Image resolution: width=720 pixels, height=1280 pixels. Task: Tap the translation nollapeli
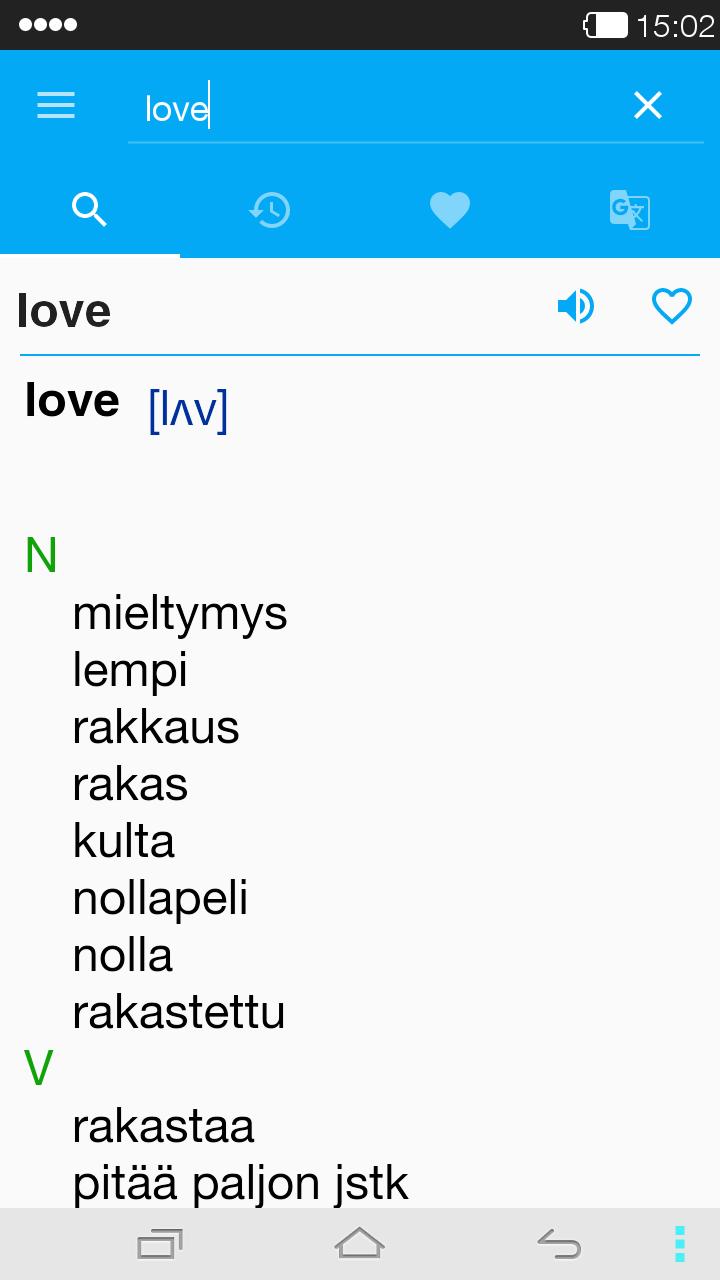[x=160, y=898]
